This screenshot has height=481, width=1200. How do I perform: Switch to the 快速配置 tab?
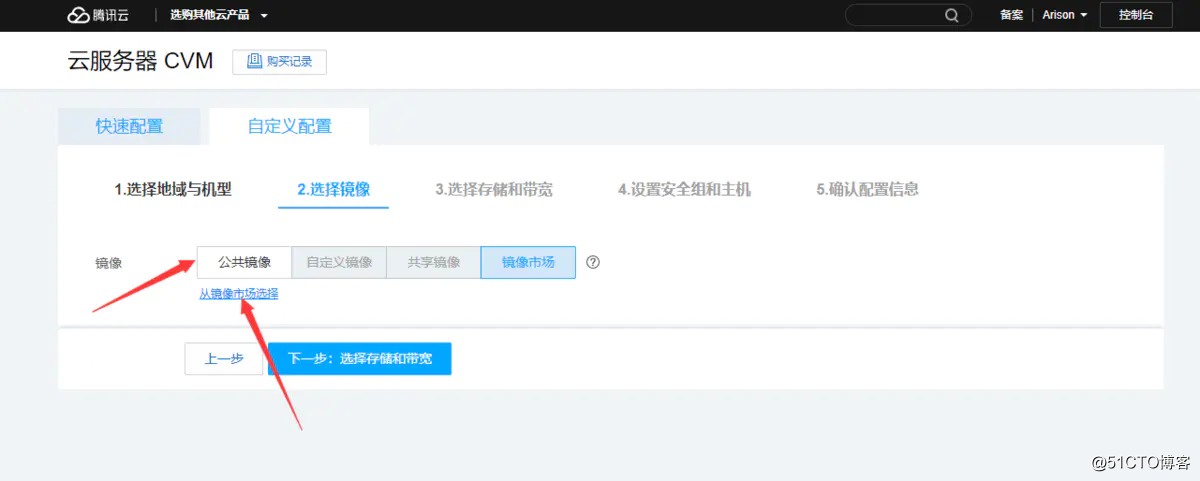point(129,126)
